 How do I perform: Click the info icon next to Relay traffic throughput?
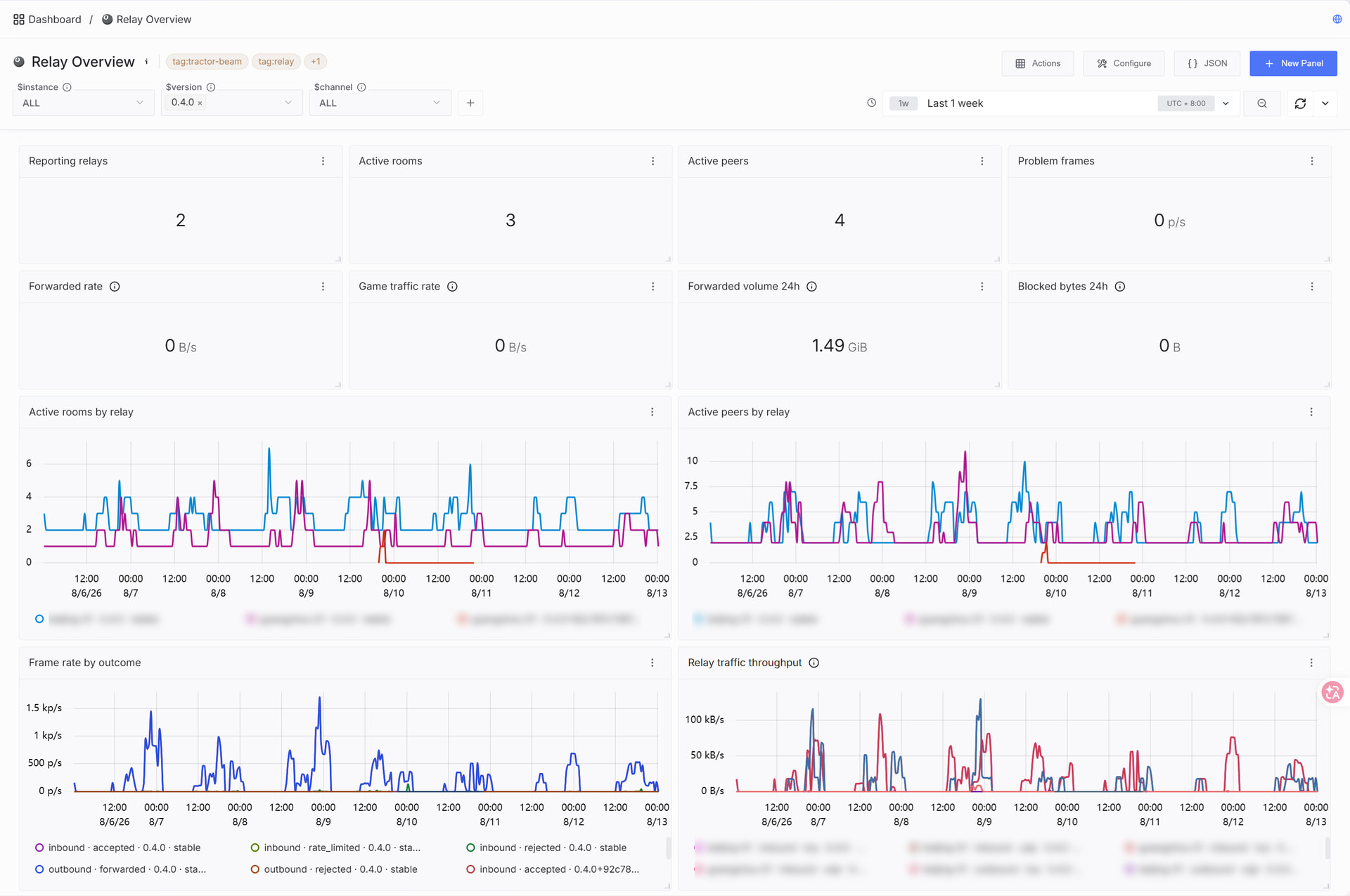point(814,663)
